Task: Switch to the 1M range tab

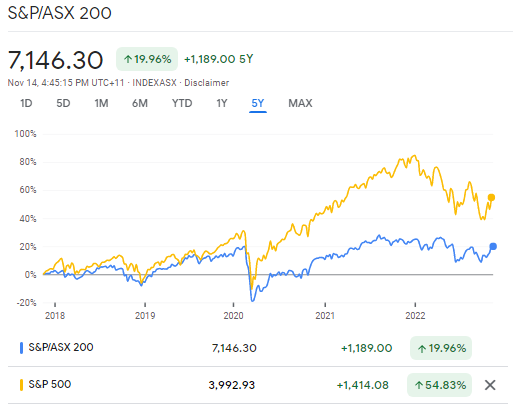Action: coord(101,103)
